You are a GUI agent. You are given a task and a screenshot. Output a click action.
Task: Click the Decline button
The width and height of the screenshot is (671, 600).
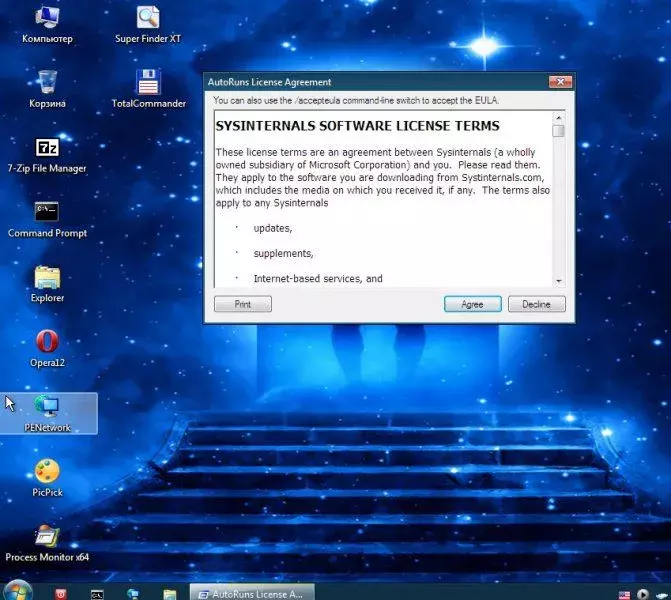click(x=537, y=304)
